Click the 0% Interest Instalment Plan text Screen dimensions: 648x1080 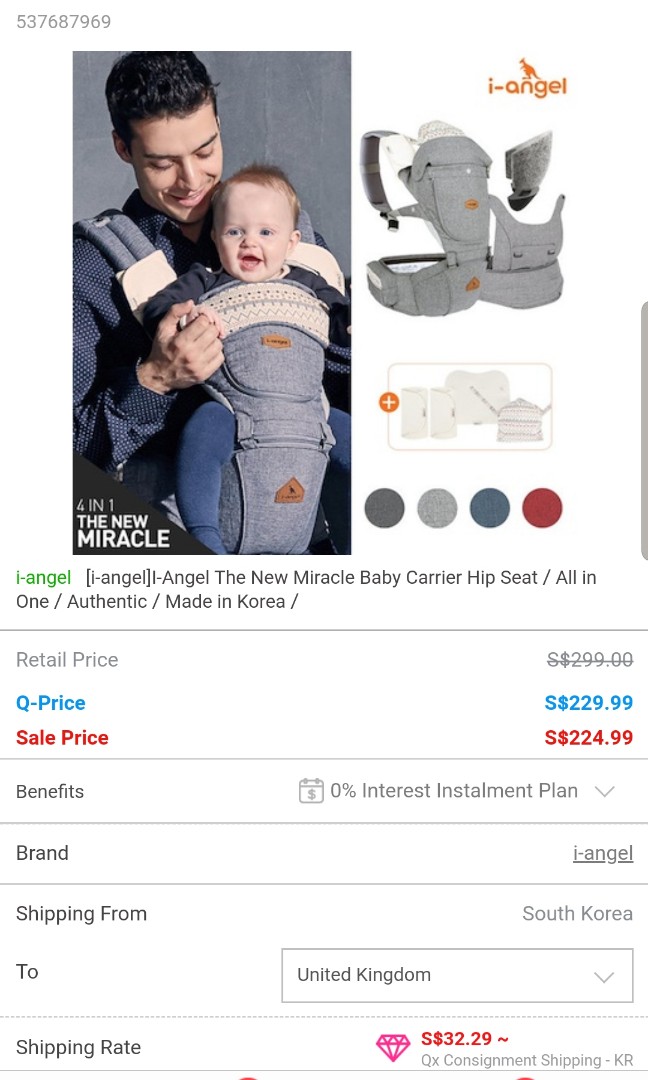(454, 791)
